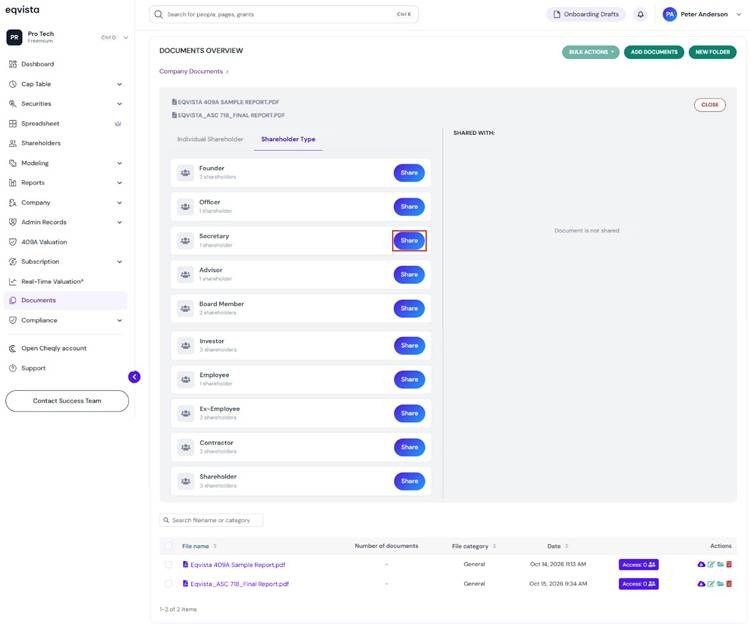Open the notifications bell
Screen dimensions: 751x626
pyautogui.click(x=640, y=14)
